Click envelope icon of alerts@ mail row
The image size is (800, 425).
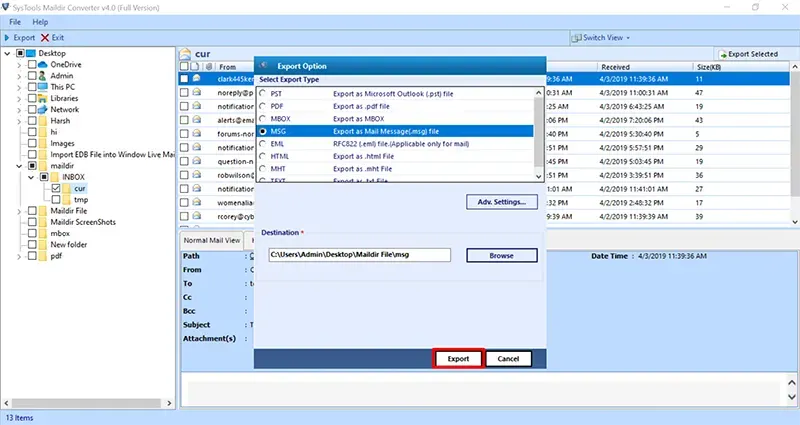[x=196, y=120]
